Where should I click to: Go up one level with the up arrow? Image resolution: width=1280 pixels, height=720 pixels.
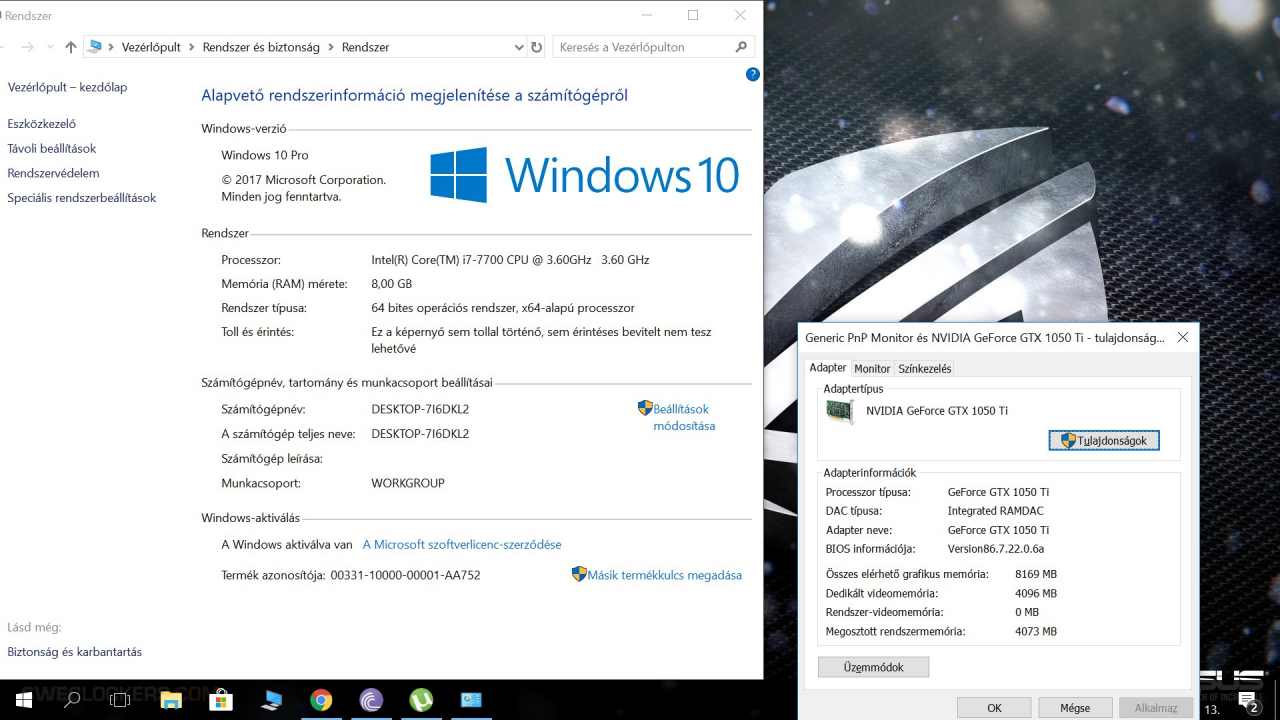point(70,47)
